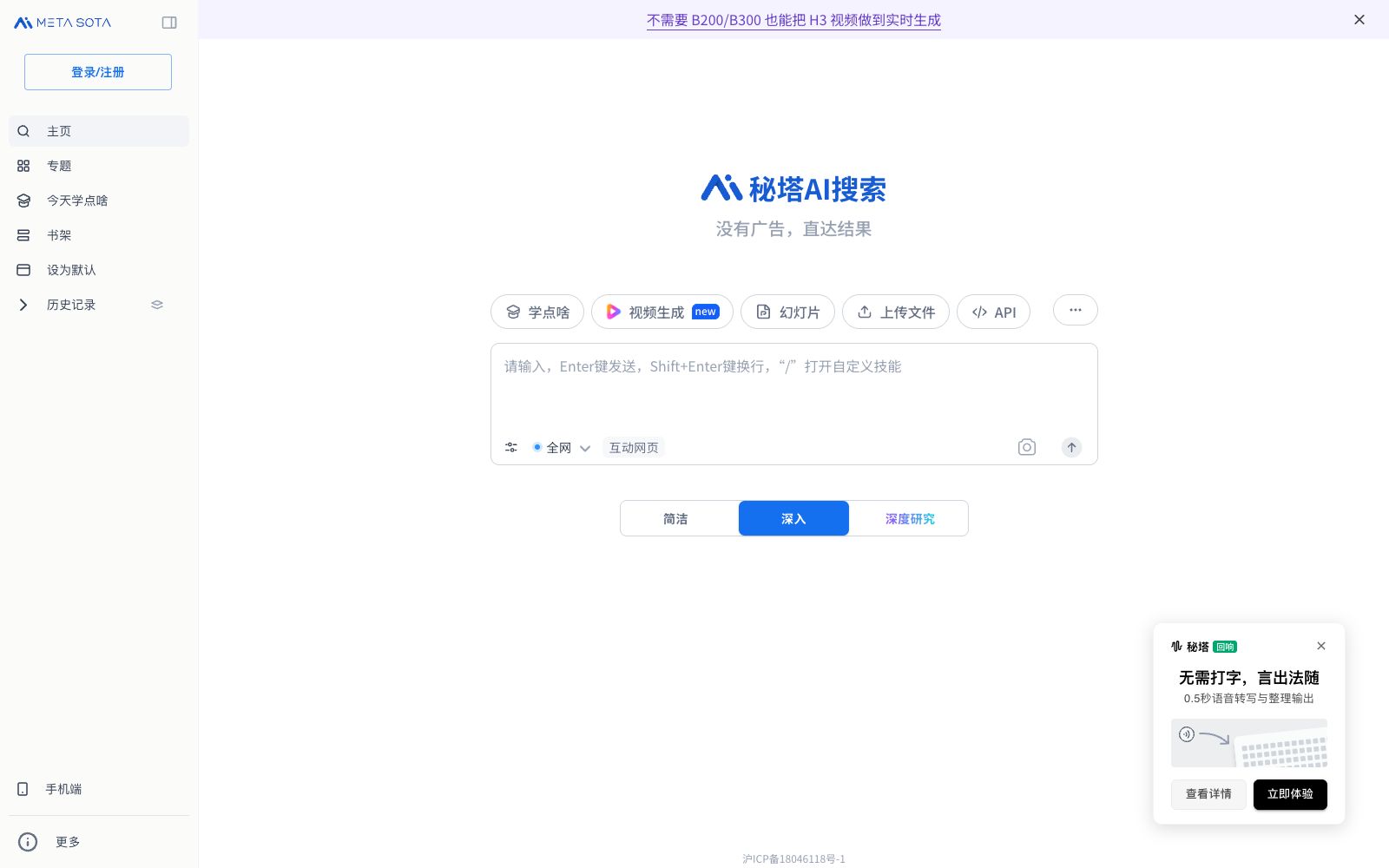Open 沪ICP备18046118号-1 footer link
Screen dimensions: 1389x868
[x=793, y=859]
